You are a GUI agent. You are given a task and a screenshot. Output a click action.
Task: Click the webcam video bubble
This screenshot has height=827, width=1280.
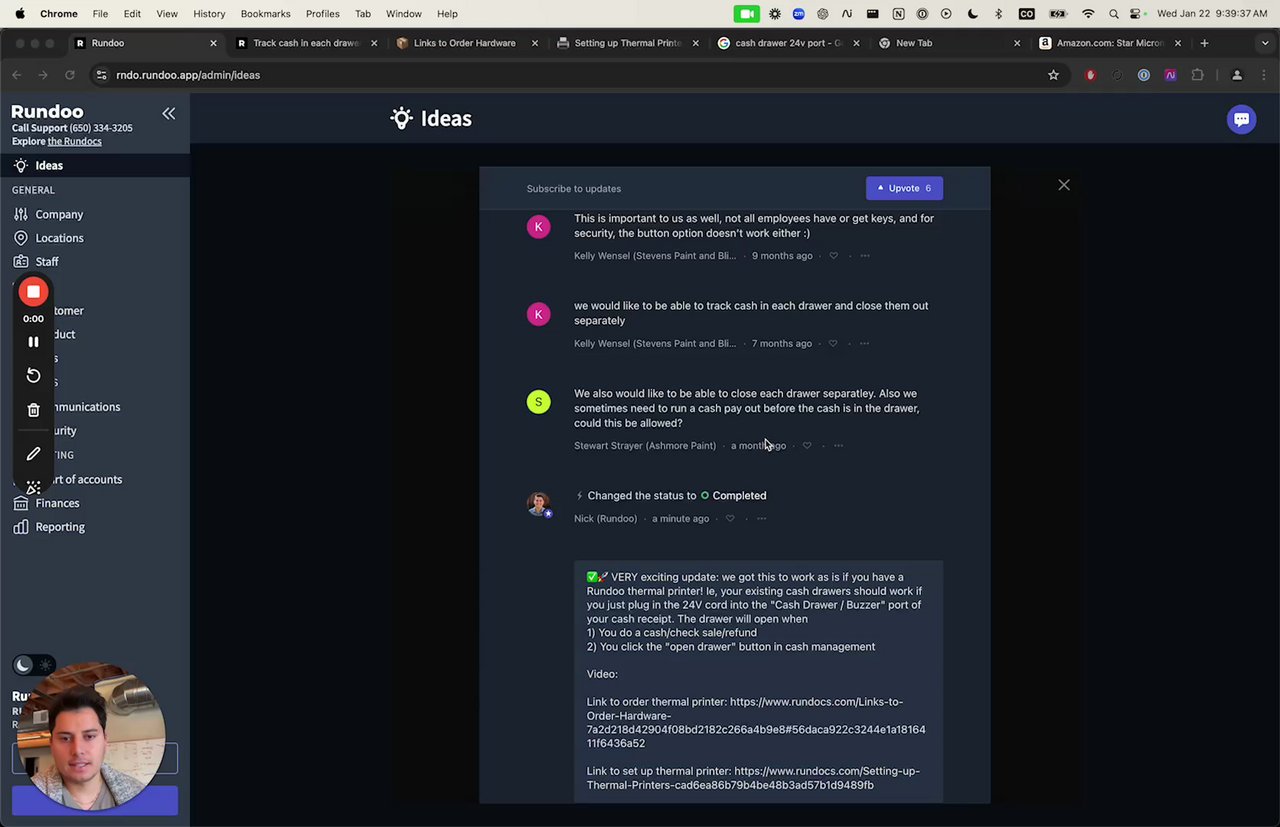click(91, 735)
